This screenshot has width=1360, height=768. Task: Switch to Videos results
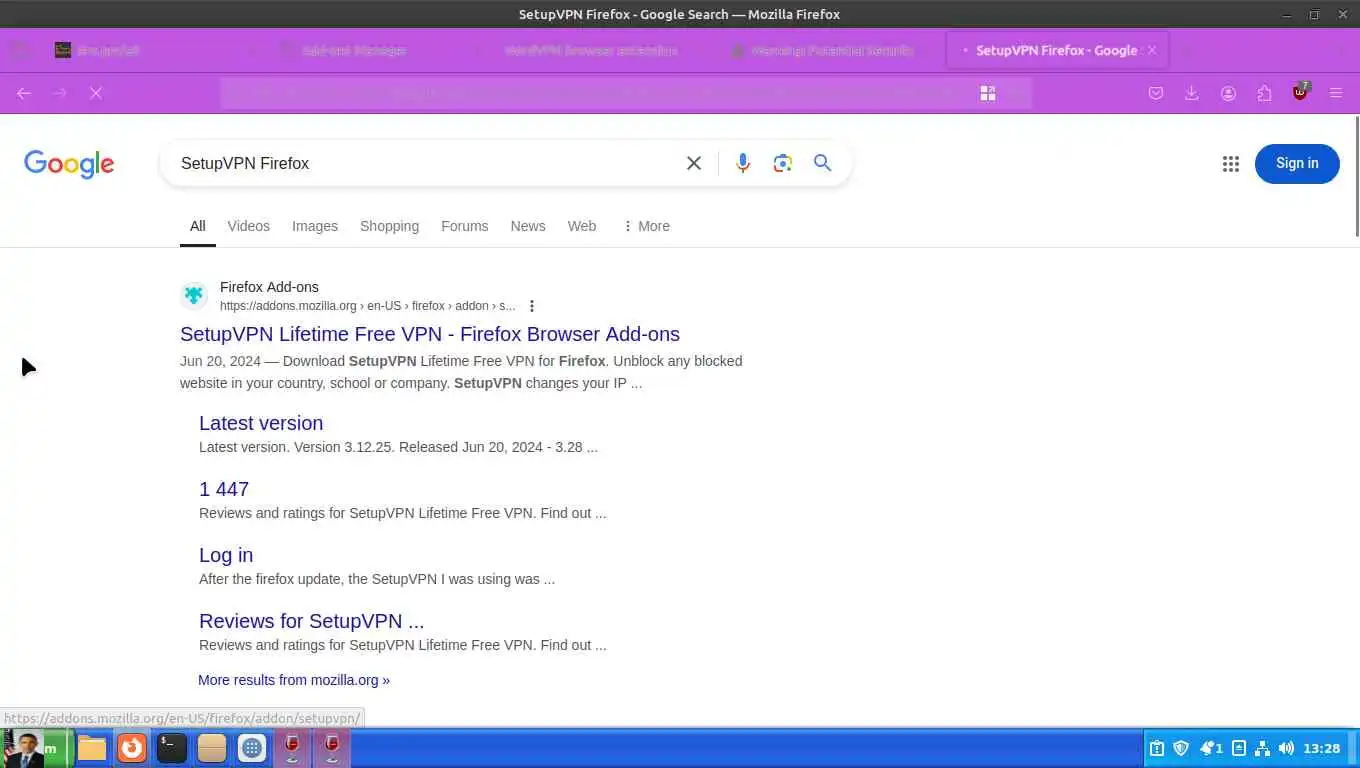(x=248, y=226)
